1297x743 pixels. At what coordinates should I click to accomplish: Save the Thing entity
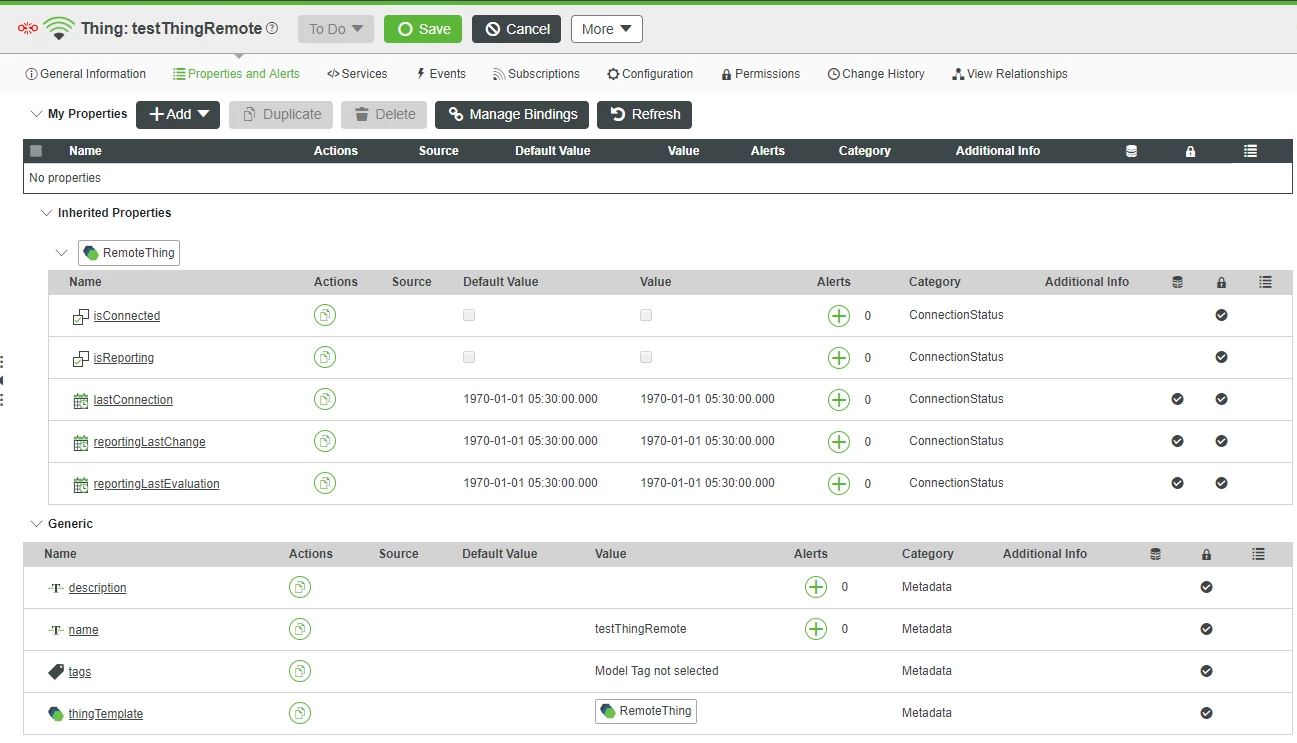[423, 29]
